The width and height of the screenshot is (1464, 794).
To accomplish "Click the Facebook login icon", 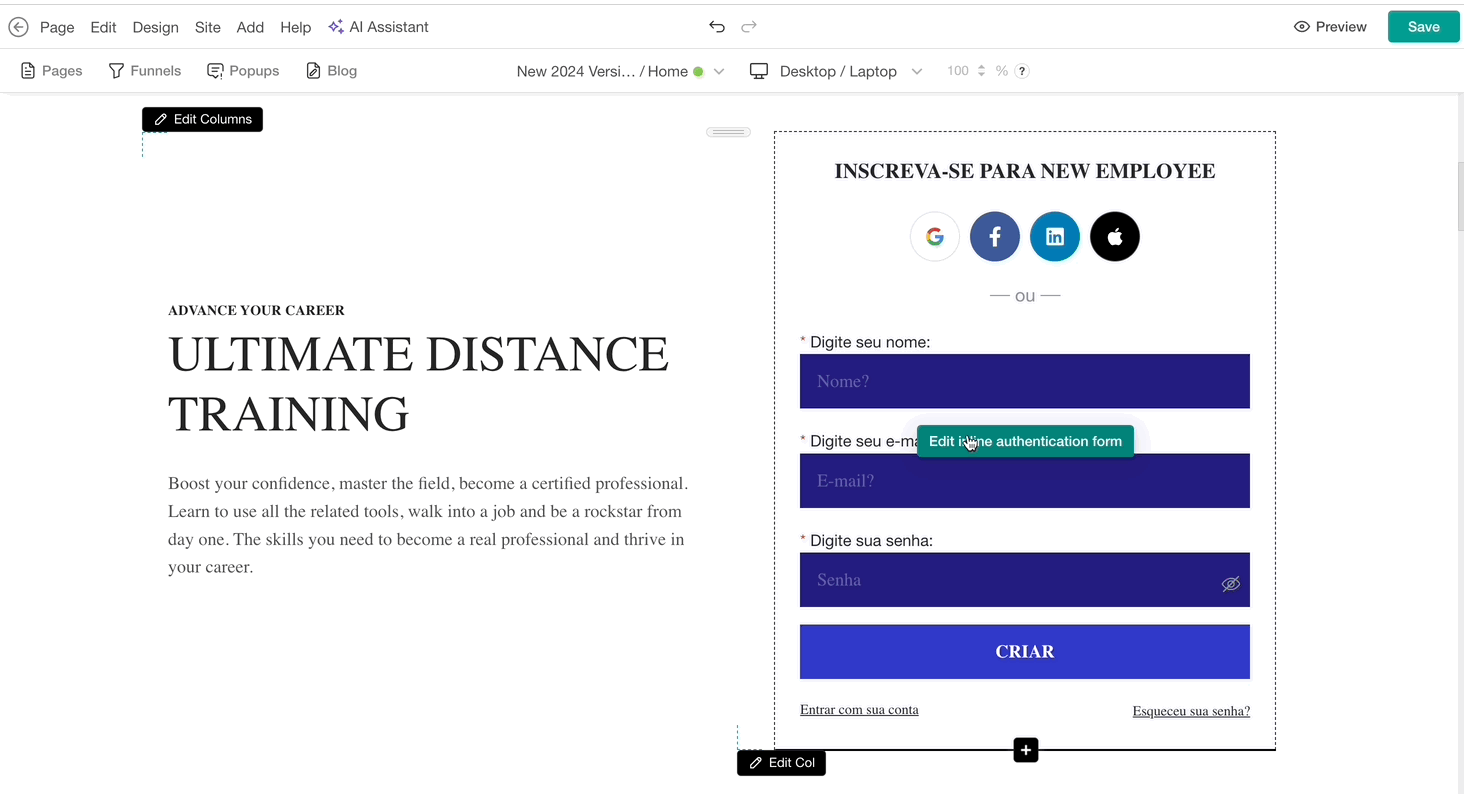I will point(995,237).
